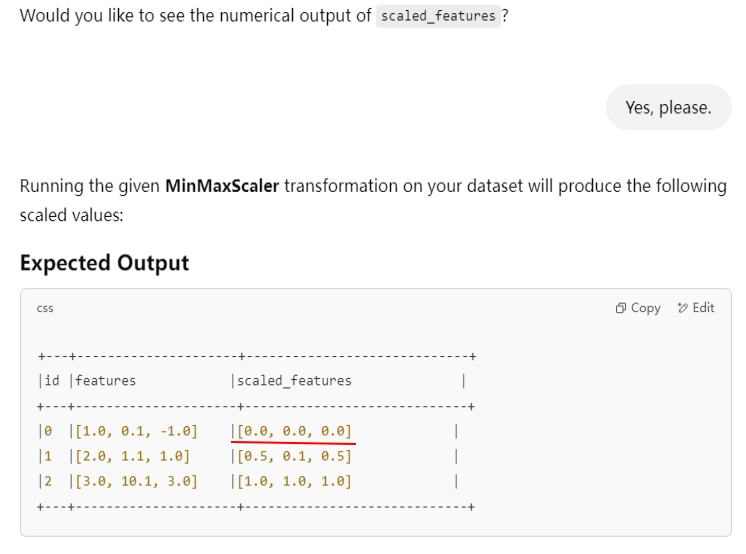This screenshot has width=746, height=554.
Task: Click the Edit pencil icon
Action: pyautogui.click(x=683, y=308)
